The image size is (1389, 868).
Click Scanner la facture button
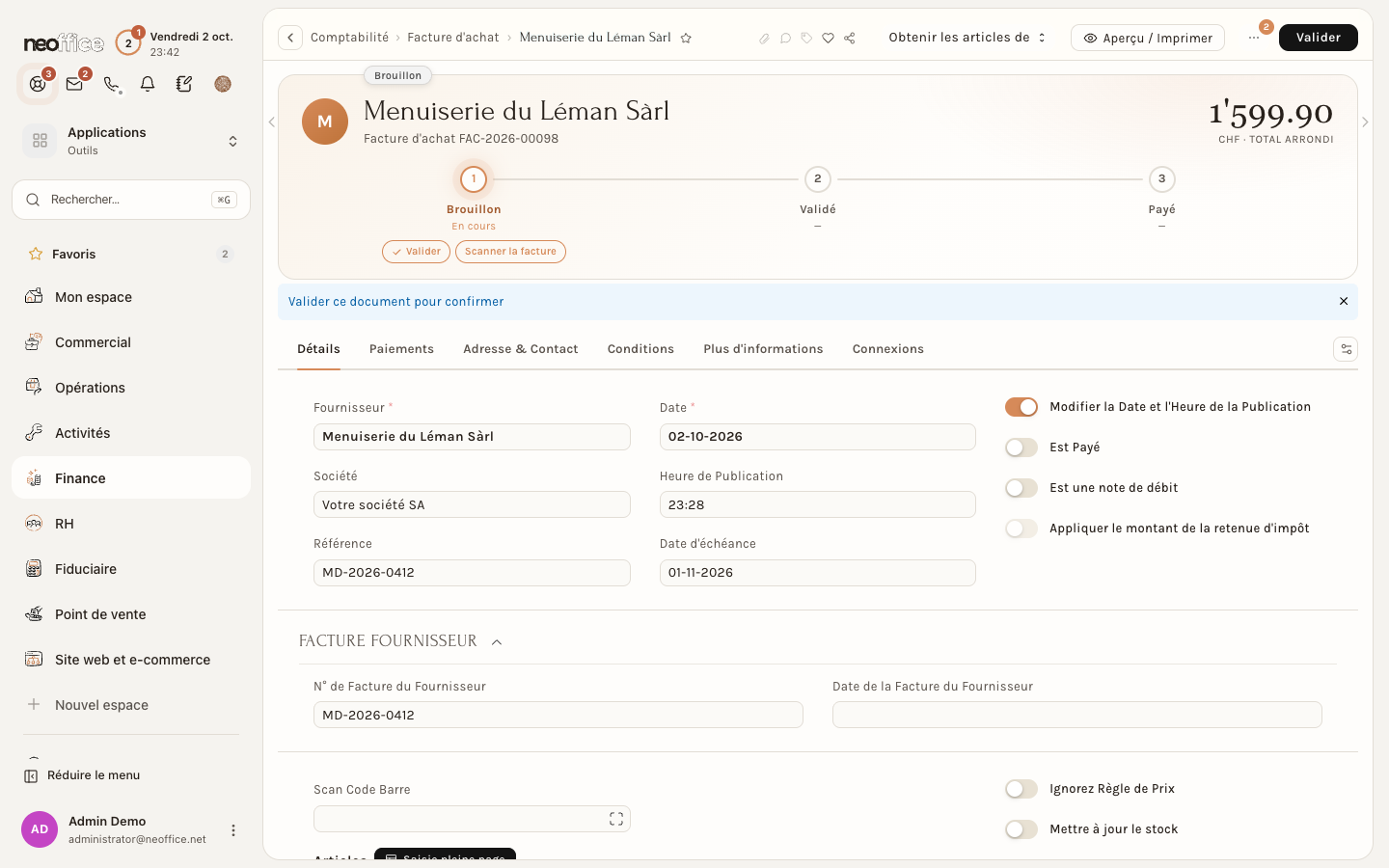510,252
